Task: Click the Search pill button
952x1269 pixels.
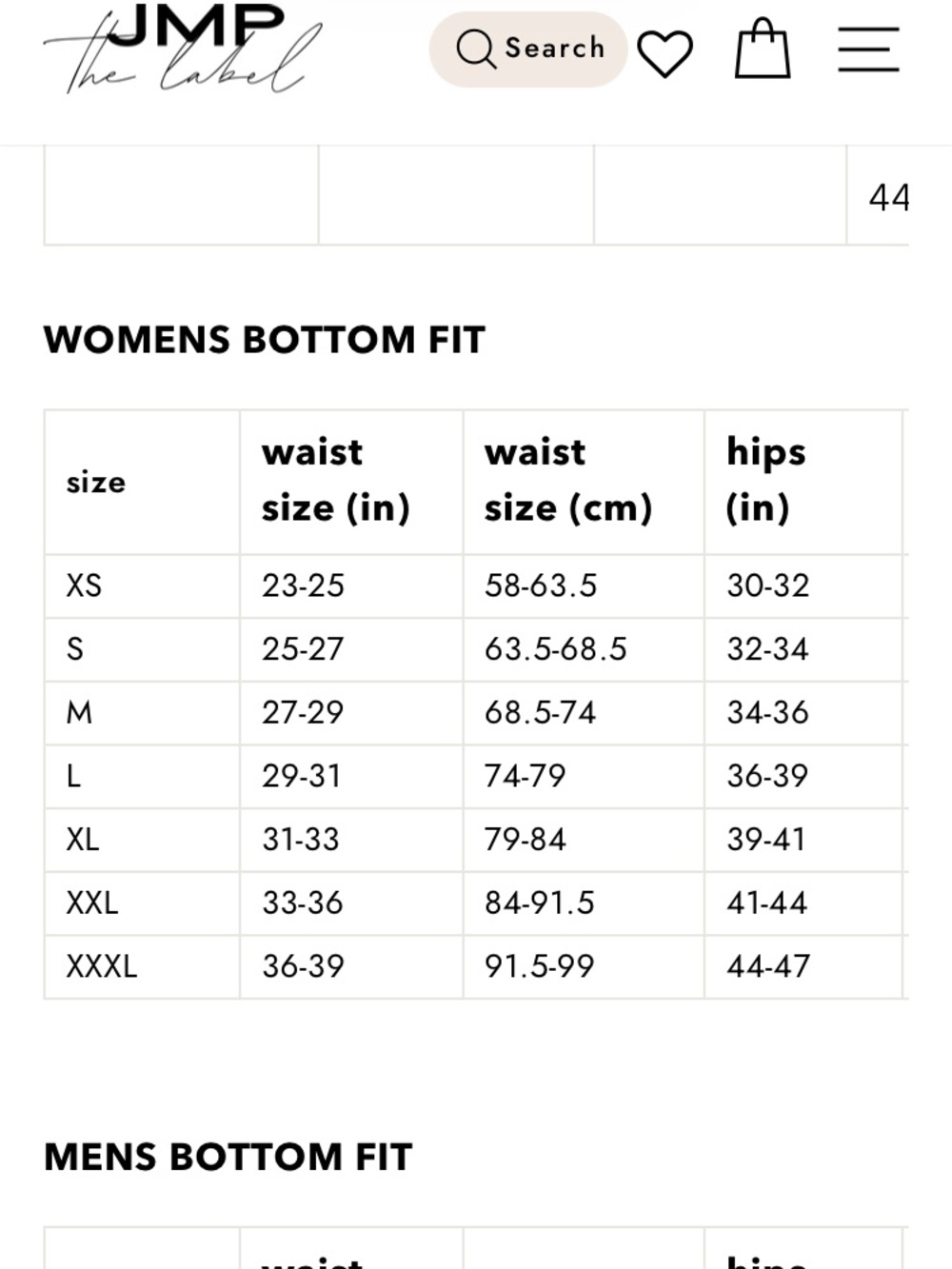Action: (x=528, y=50)
